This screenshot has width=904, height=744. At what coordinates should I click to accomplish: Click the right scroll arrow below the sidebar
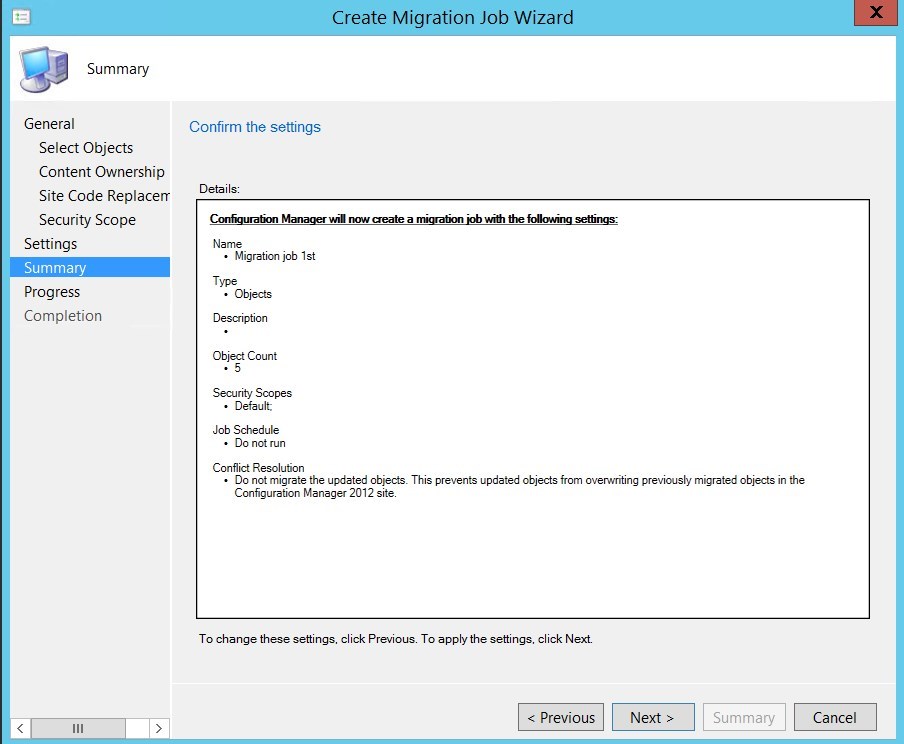(159, 728)
